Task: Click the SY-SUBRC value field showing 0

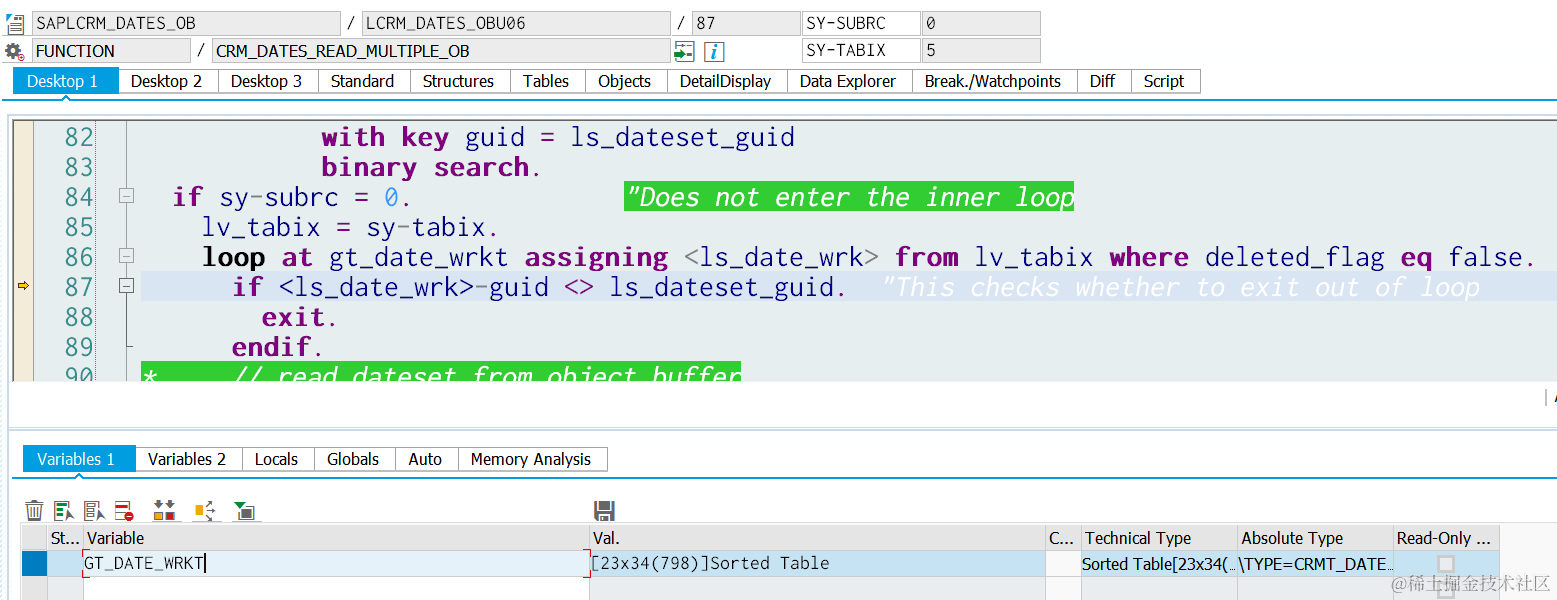Action: click(x=981, y=23)
